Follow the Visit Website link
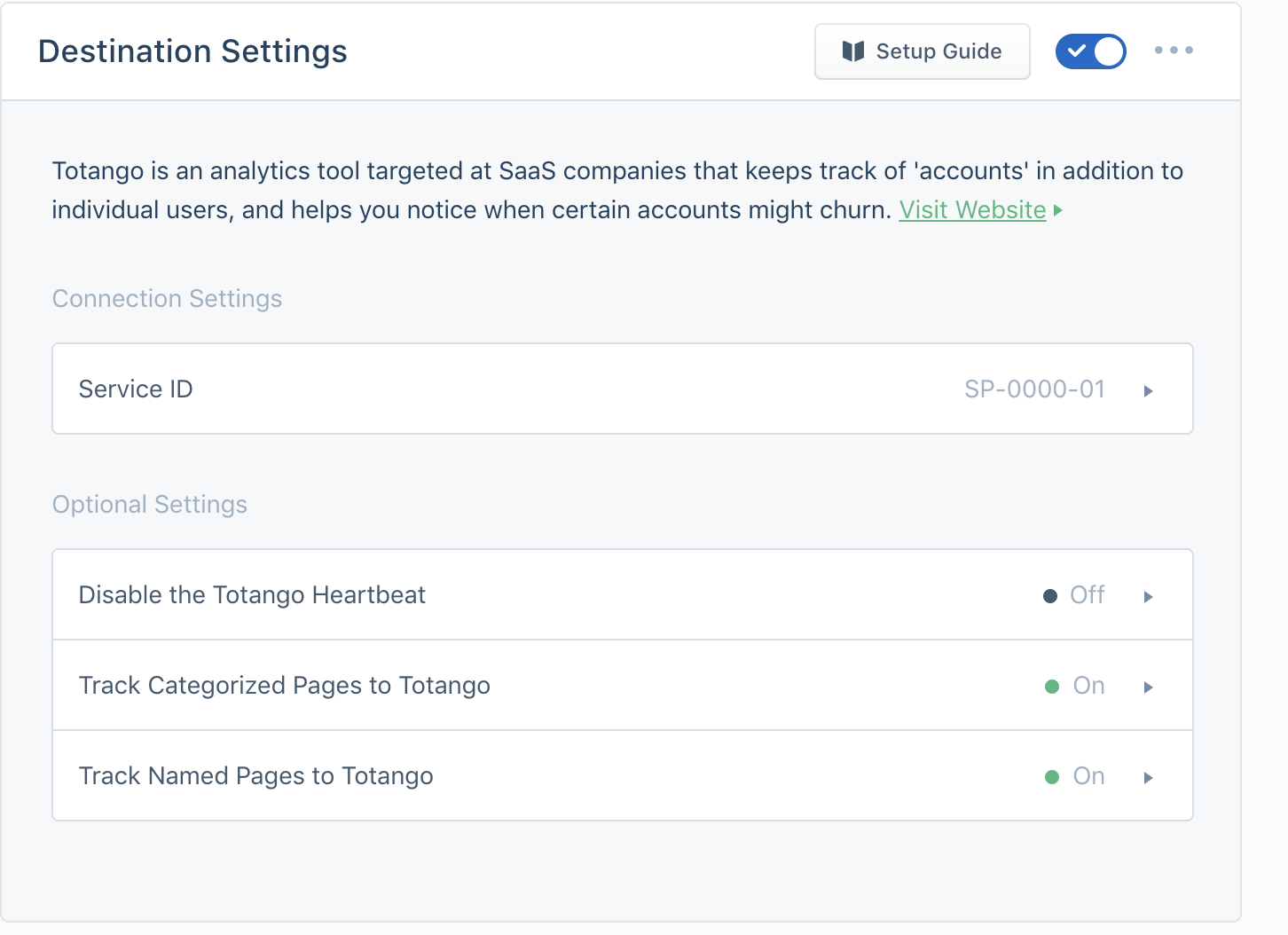1288x935 pixels. (x=972, y=210)
